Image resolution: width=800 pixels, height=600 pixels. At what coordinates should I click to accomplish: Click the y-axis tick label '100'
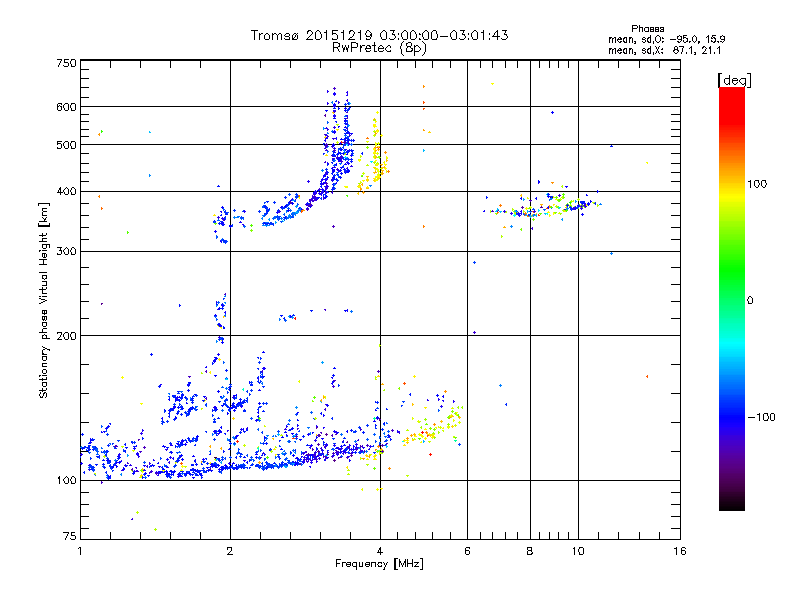coord(66,481)
